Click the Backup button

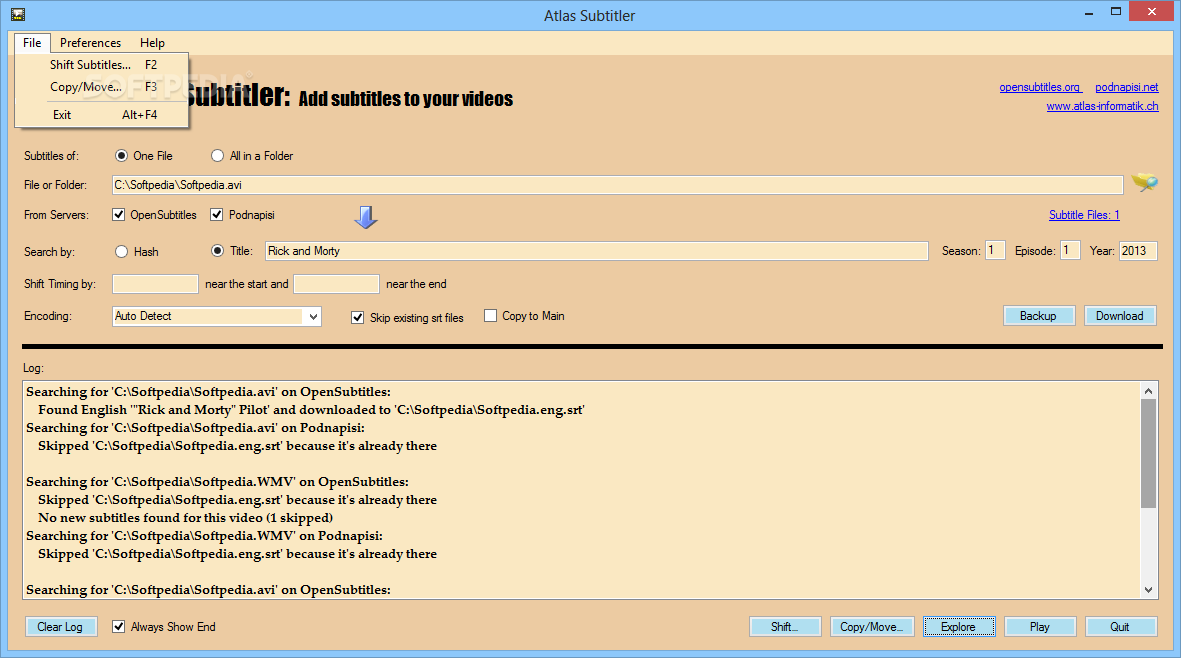[x=1038, y=316]
